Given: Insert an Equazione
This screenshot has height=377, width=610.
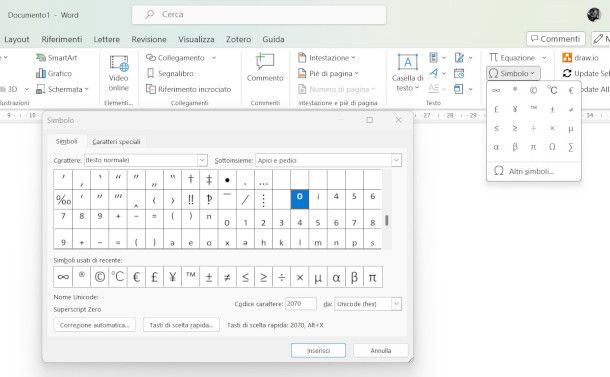Looking at the screenshot, I should [512, 58].
